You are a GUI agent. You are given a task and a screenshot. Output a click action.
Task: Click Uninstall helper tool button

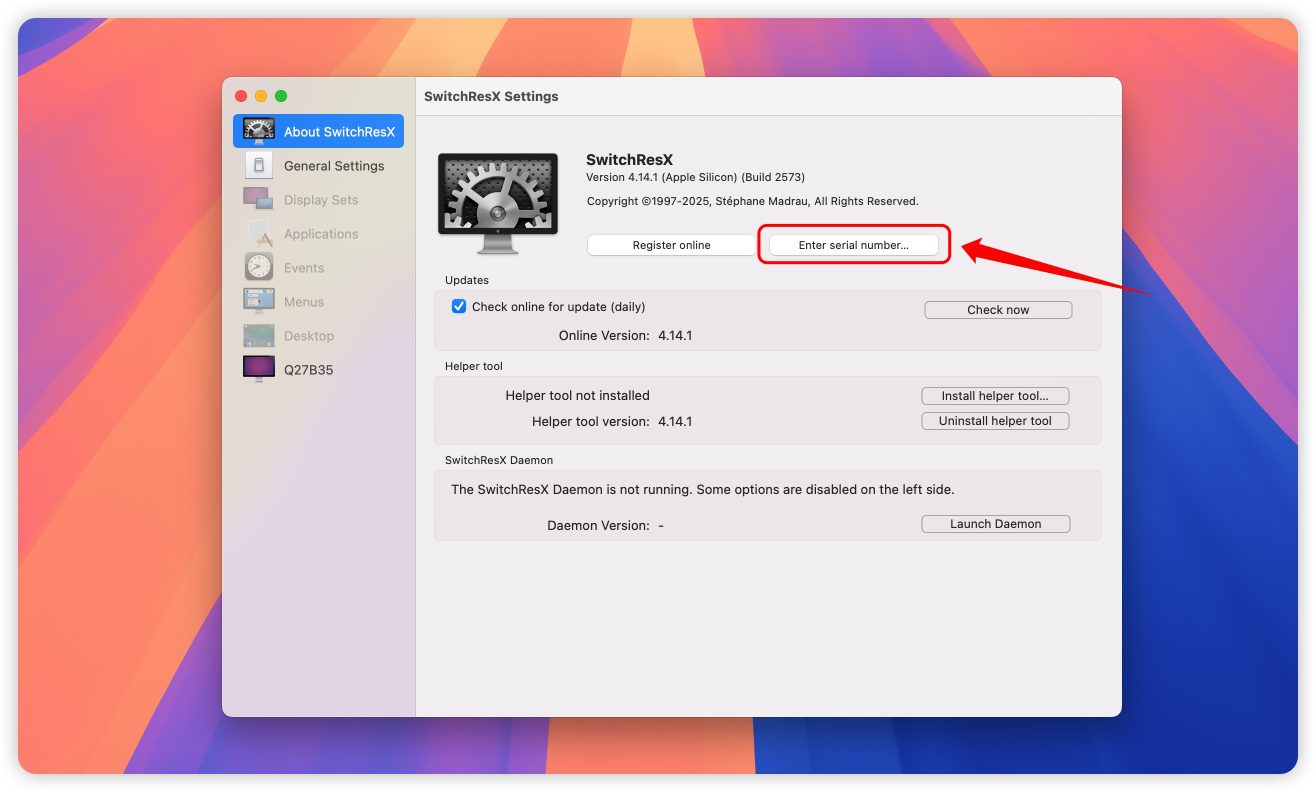995,421
